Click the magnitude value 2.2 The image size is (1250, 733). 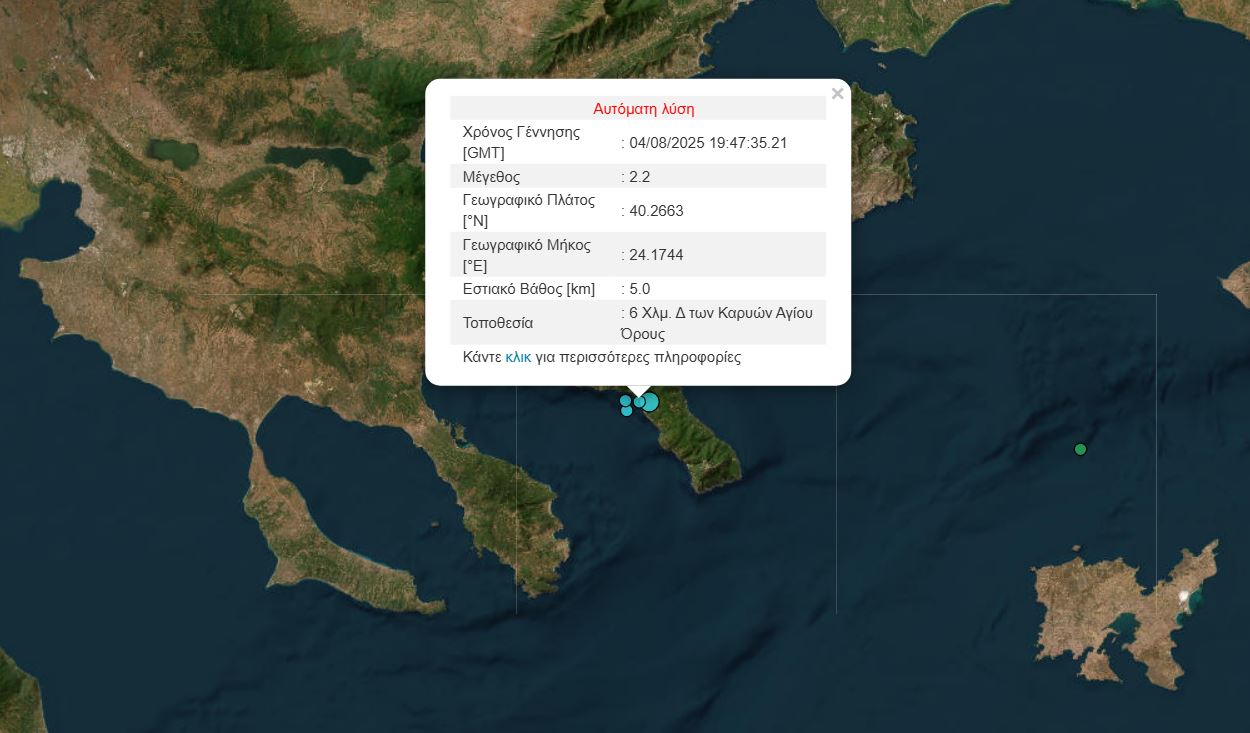640,177
